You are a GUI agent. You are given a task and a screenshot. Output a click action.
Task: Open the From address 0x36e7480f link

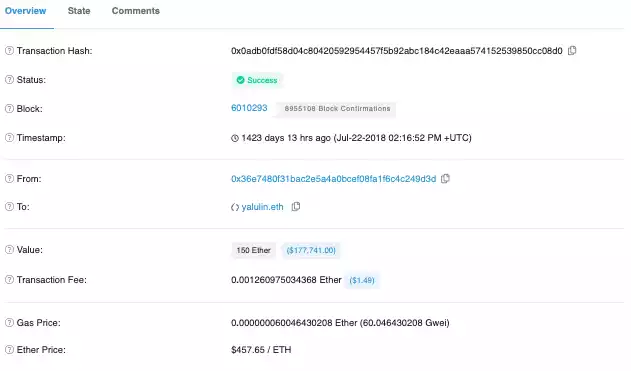[x=334, y=179]
